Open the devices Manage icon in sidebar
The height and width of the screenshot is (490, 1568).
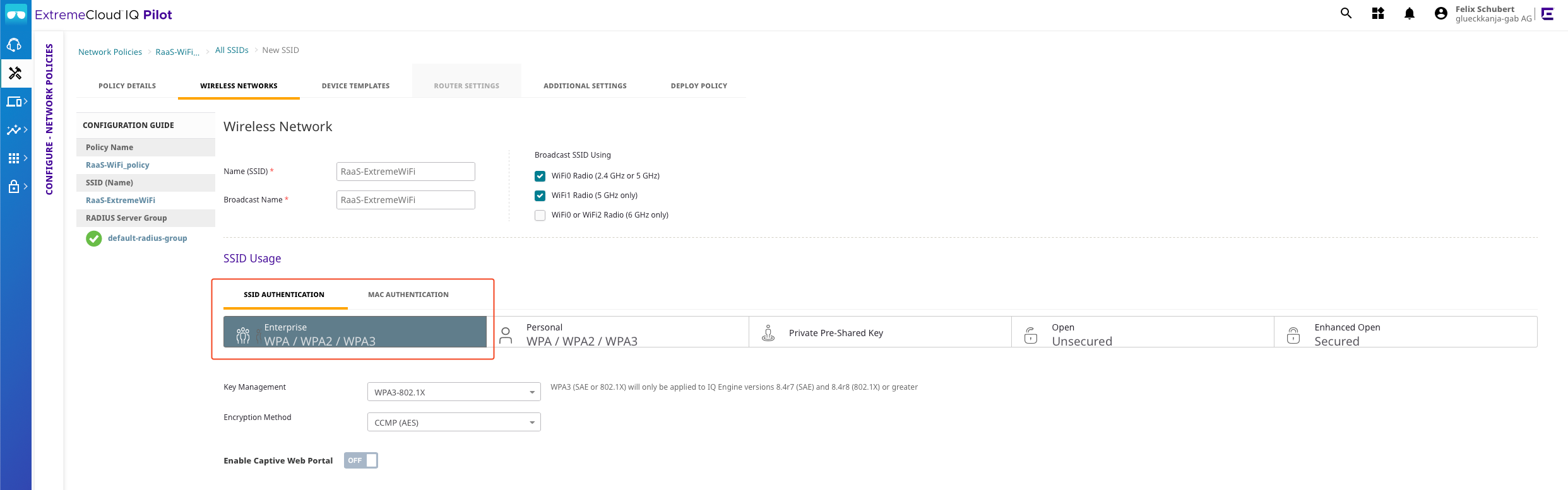tap(15, 102)
